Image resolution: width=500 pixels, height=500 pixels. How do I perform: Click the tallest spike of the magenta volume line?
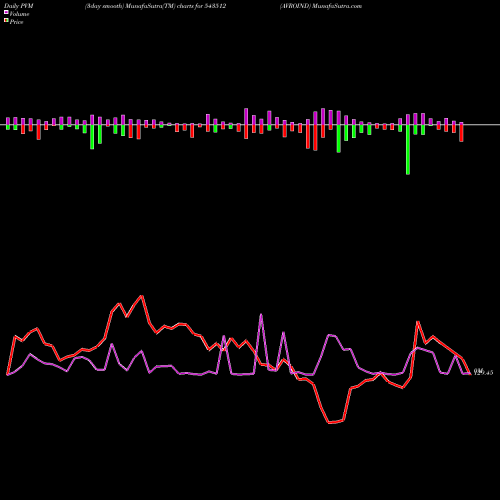point(261,314)
